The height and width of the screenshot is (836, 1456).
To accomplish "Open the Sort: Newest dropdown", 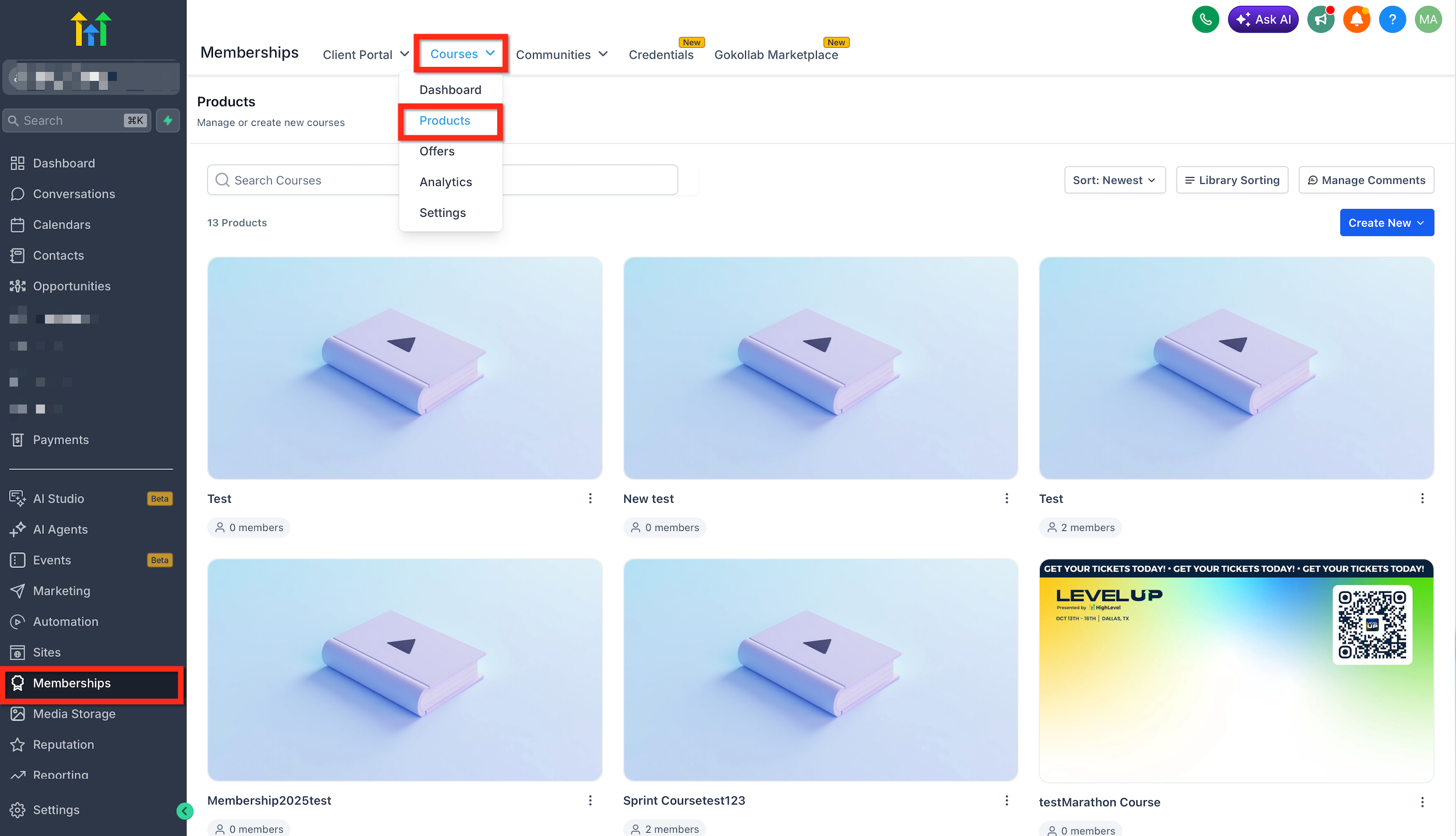I will pos(1114,180).
